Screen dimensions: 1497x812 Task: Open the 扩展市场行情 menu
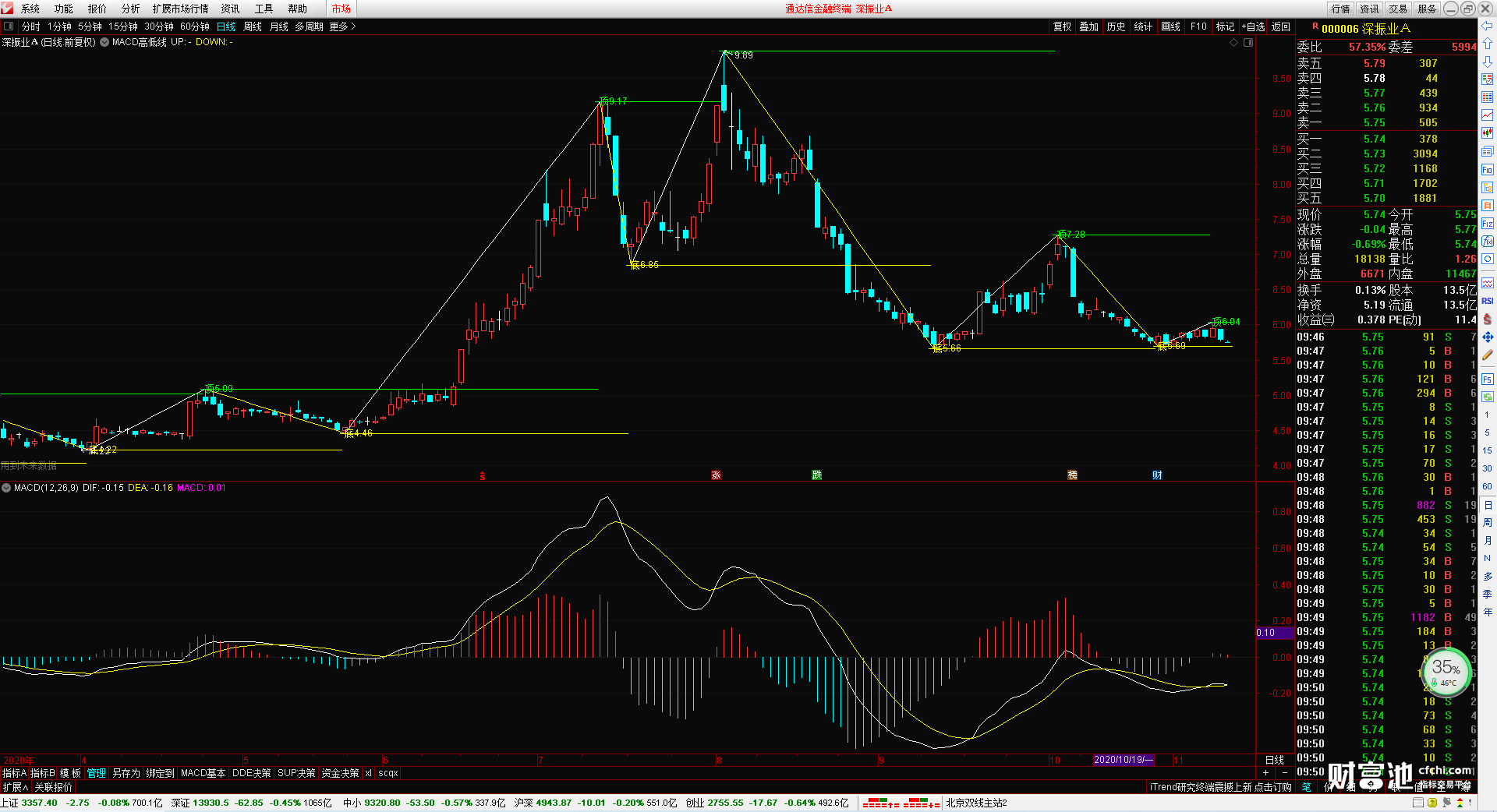pyautogui.click(x=180, y=9)
